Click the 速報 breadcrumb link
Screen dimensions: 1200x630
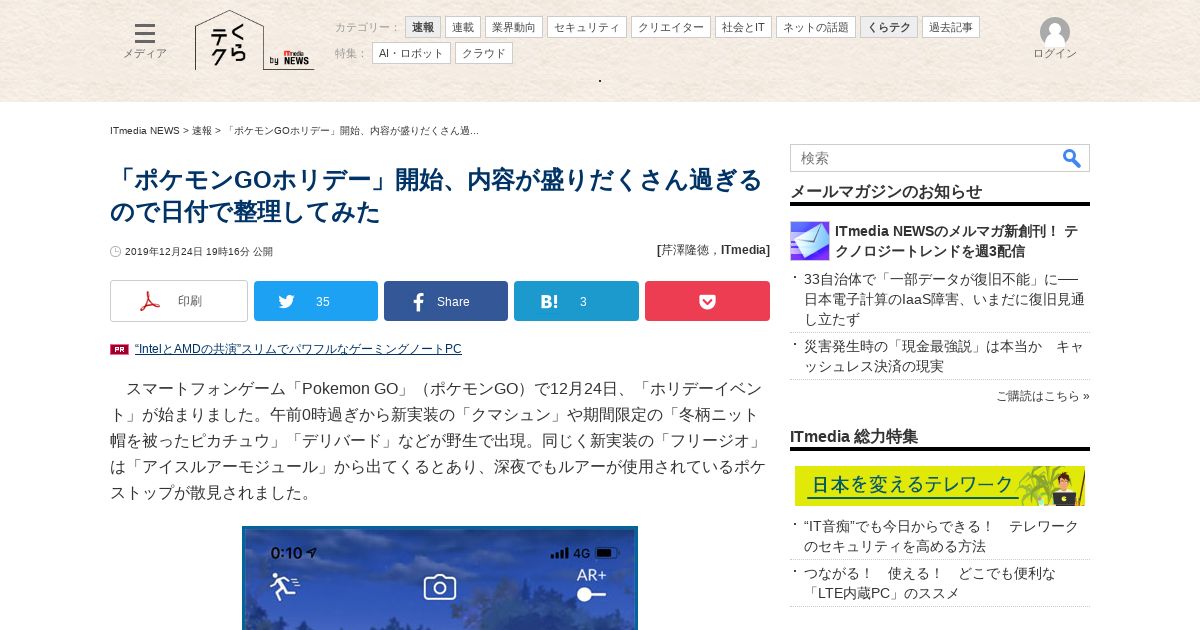coord(202,131)
